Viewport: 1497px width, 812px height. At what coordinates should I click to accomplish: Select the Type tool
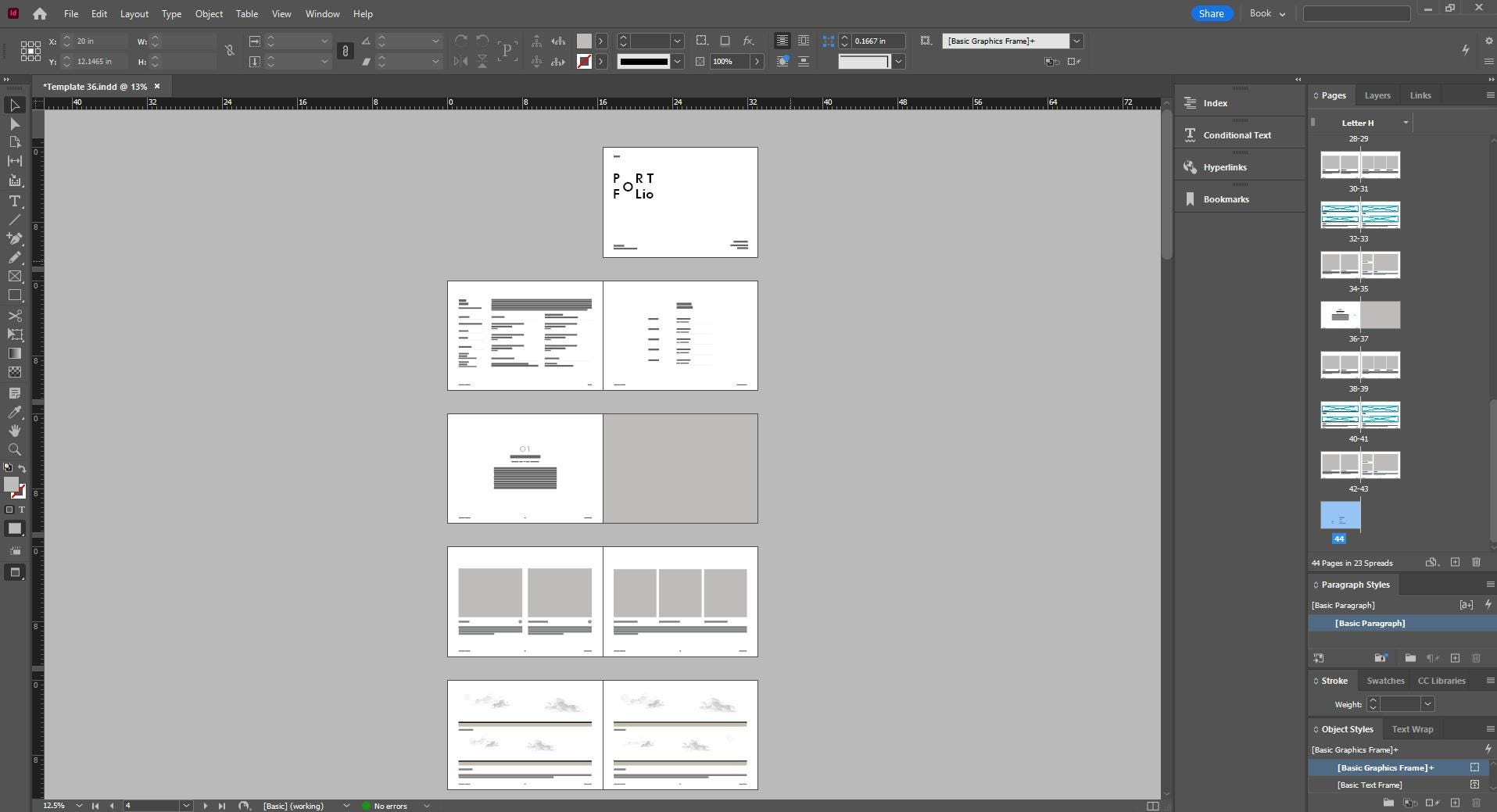14,201
